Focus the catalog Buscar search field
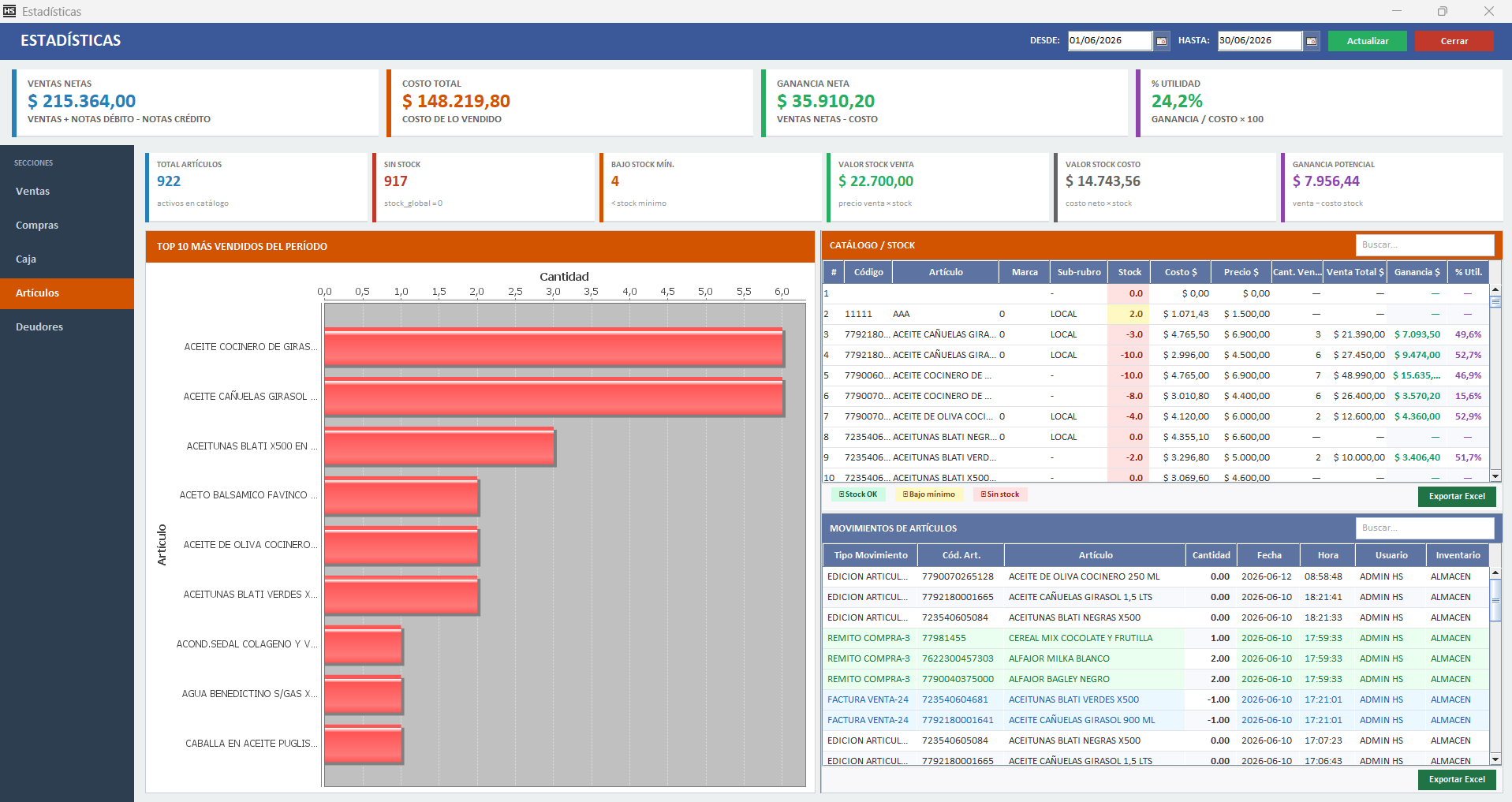This screenshot has width=1512, height=802. click(x=1424, y=245)
